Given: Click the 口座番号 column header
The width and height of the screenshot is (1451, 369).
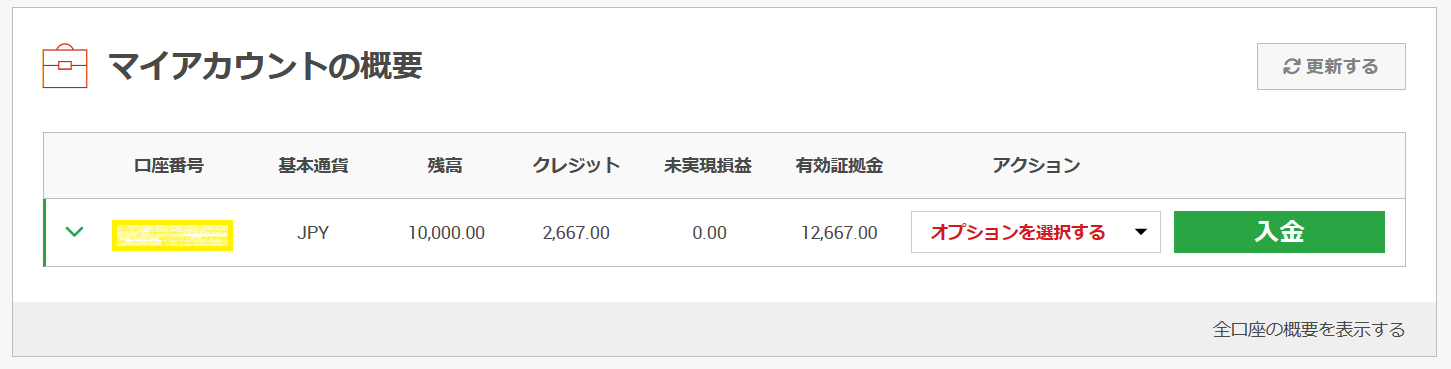Looking at the screenshot, I should click(169, 165).
